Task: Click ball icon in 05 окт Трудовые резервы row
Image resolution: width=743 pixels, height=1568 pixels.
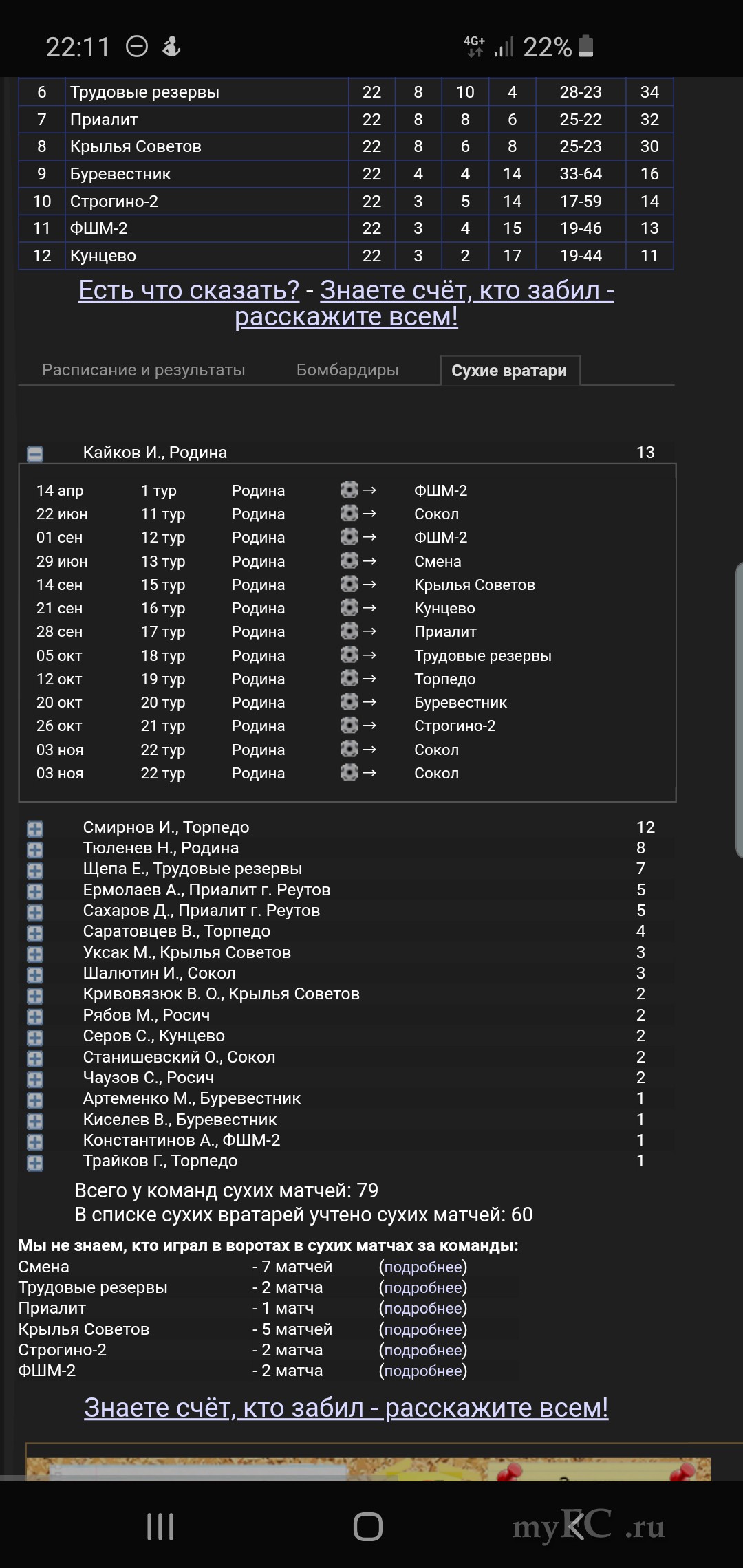Action: 349,655
